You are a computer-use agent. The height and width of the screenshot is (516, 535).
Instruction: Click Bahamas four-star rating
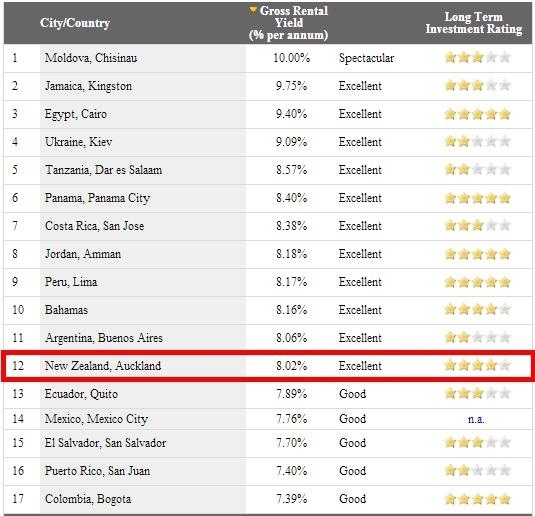[477, 310]
